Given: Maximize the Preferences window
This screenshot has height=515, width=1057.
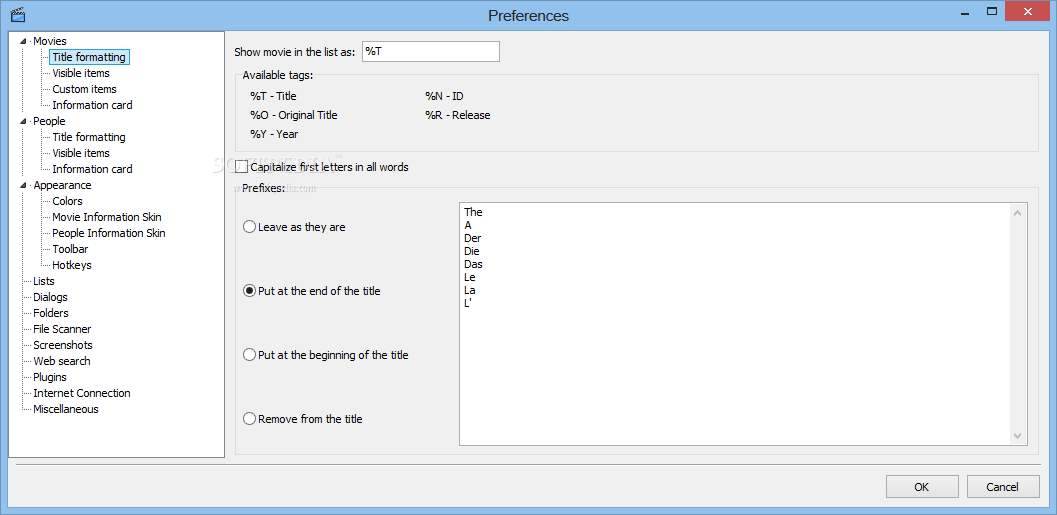Looking at the screenshot, I should [x=991, y=11].
